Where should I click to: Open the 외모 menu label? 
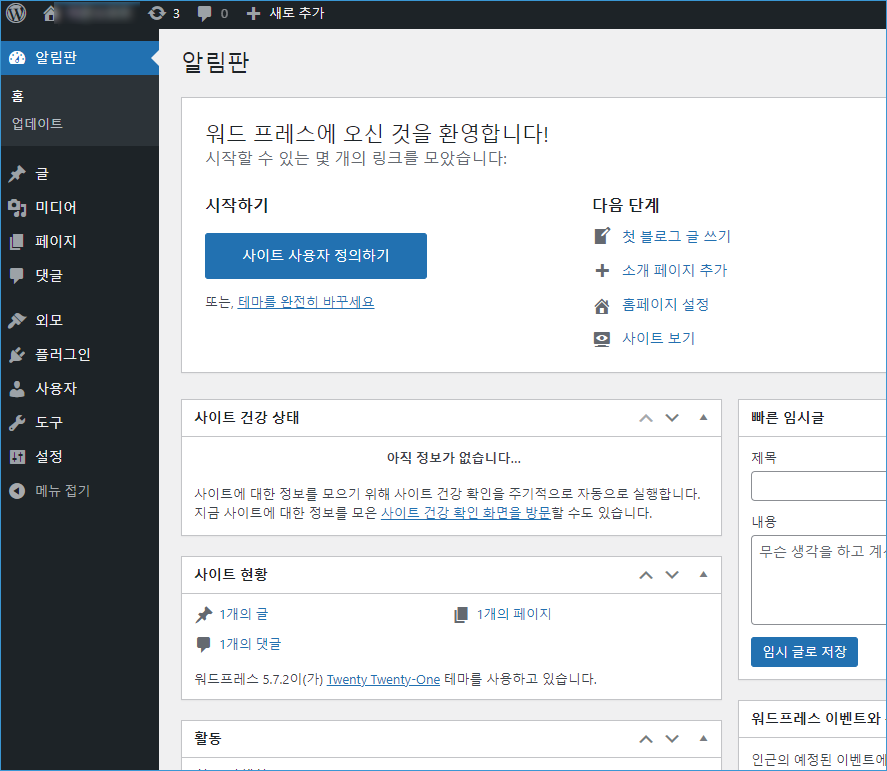tap(49, 320)
